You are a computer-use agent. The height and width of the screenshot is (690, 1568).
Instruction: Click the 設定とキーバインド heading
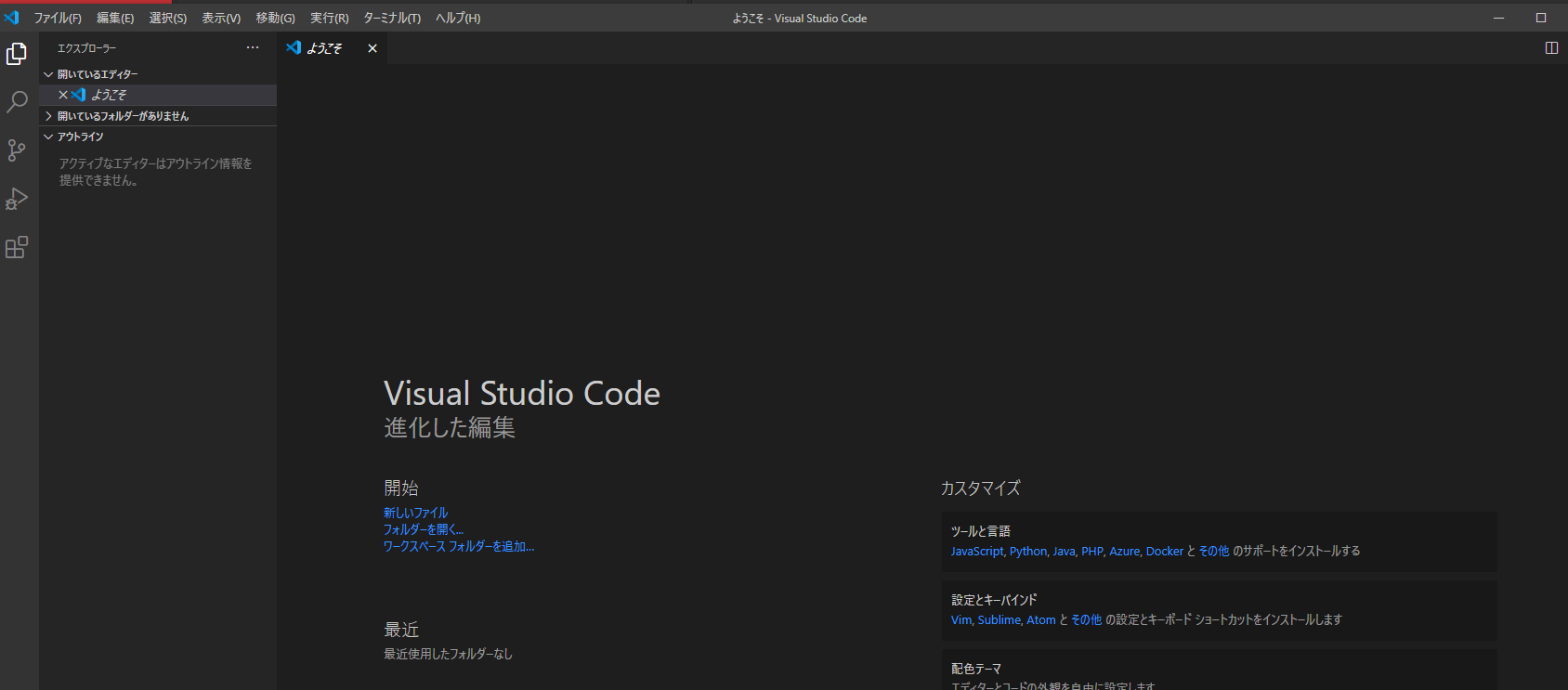click(x=994, y=600)
